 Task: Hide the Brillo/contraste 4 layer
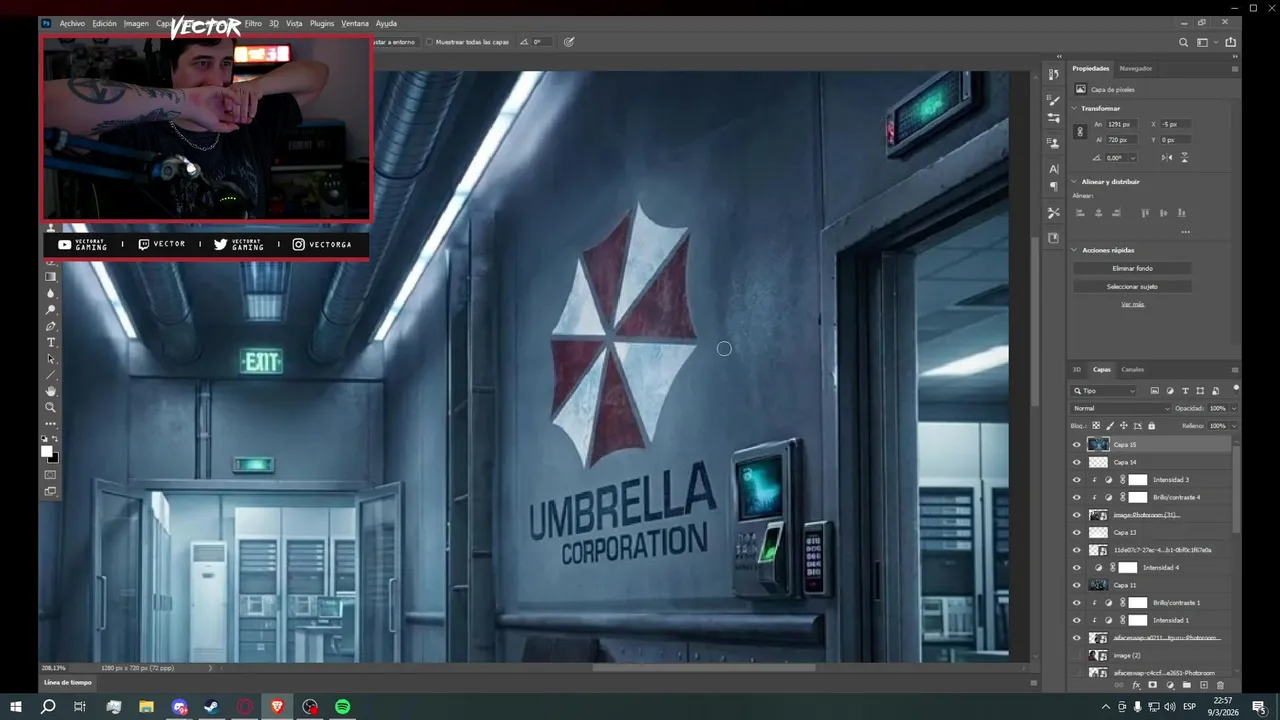click(1077, 497)
